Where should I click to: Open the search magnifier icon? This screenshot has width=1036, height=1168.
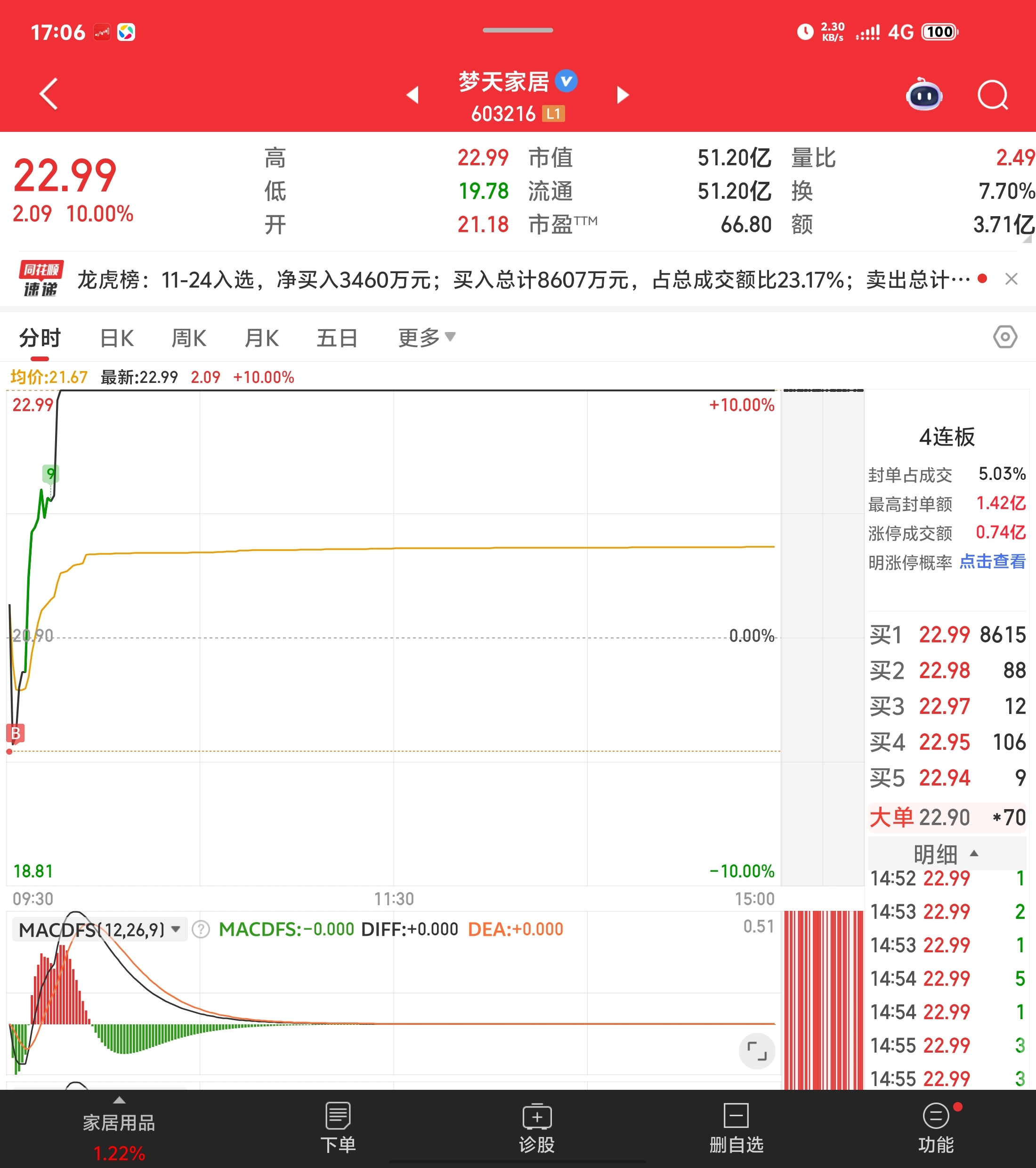[x=993, y=95]
